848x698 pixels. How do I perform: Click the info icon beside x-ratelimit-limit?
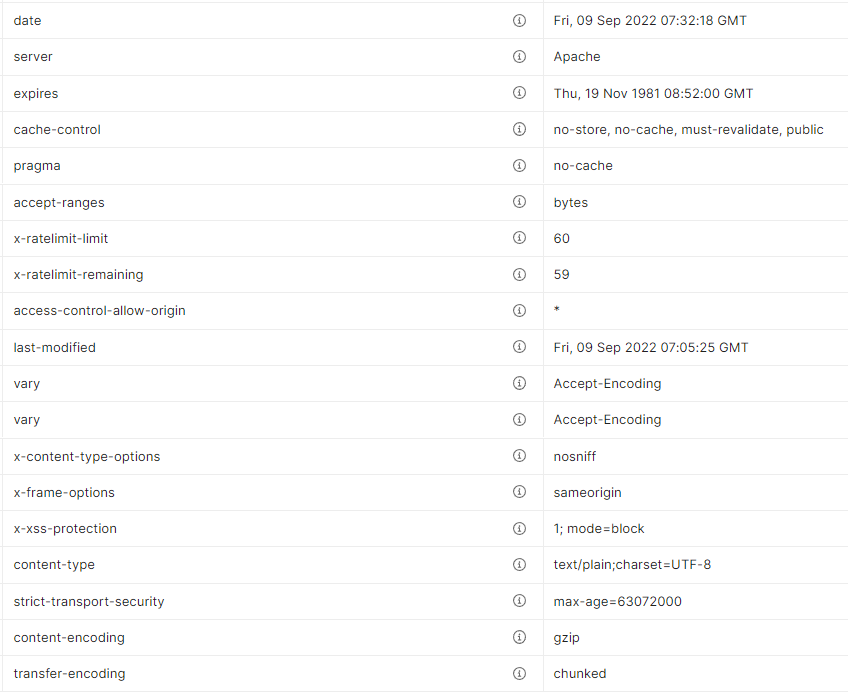tap(519, 238)
